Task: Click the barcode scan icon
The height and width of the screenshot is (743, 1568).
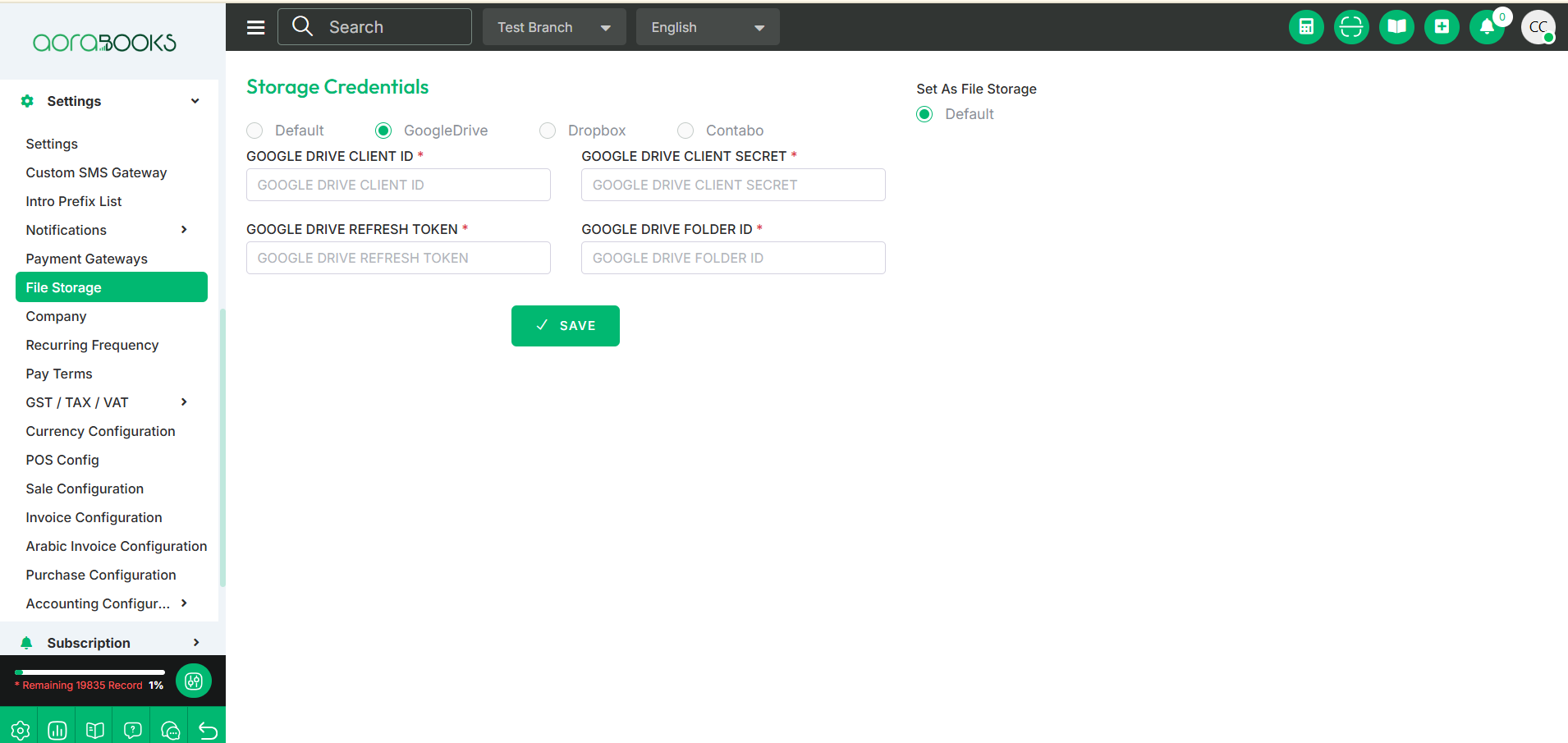Action: (x=1351, y=27)
